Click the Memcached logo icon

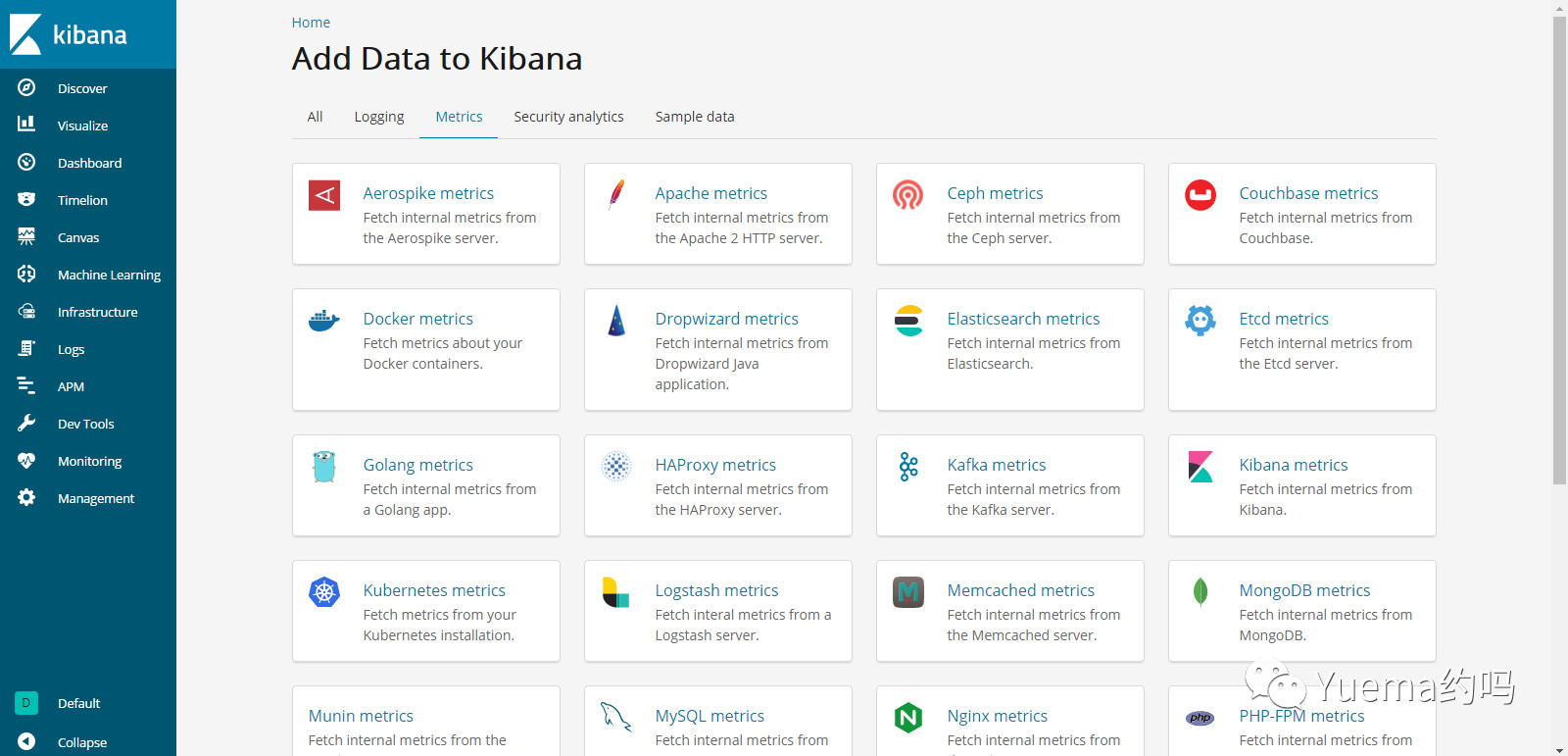908,592
